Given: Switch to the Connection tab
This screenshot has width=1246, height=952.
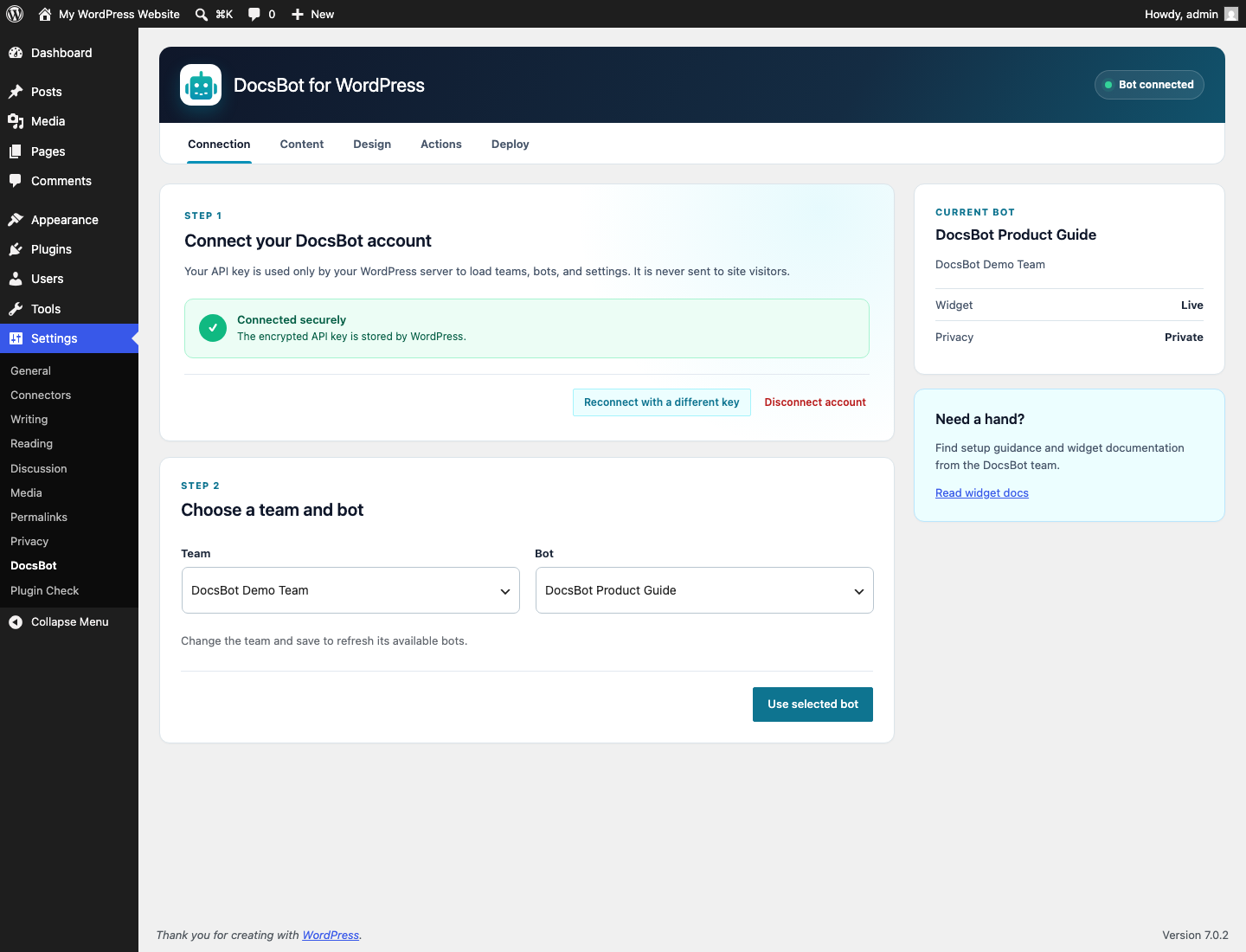Looking at the screenshot, I should click(219, 144).
